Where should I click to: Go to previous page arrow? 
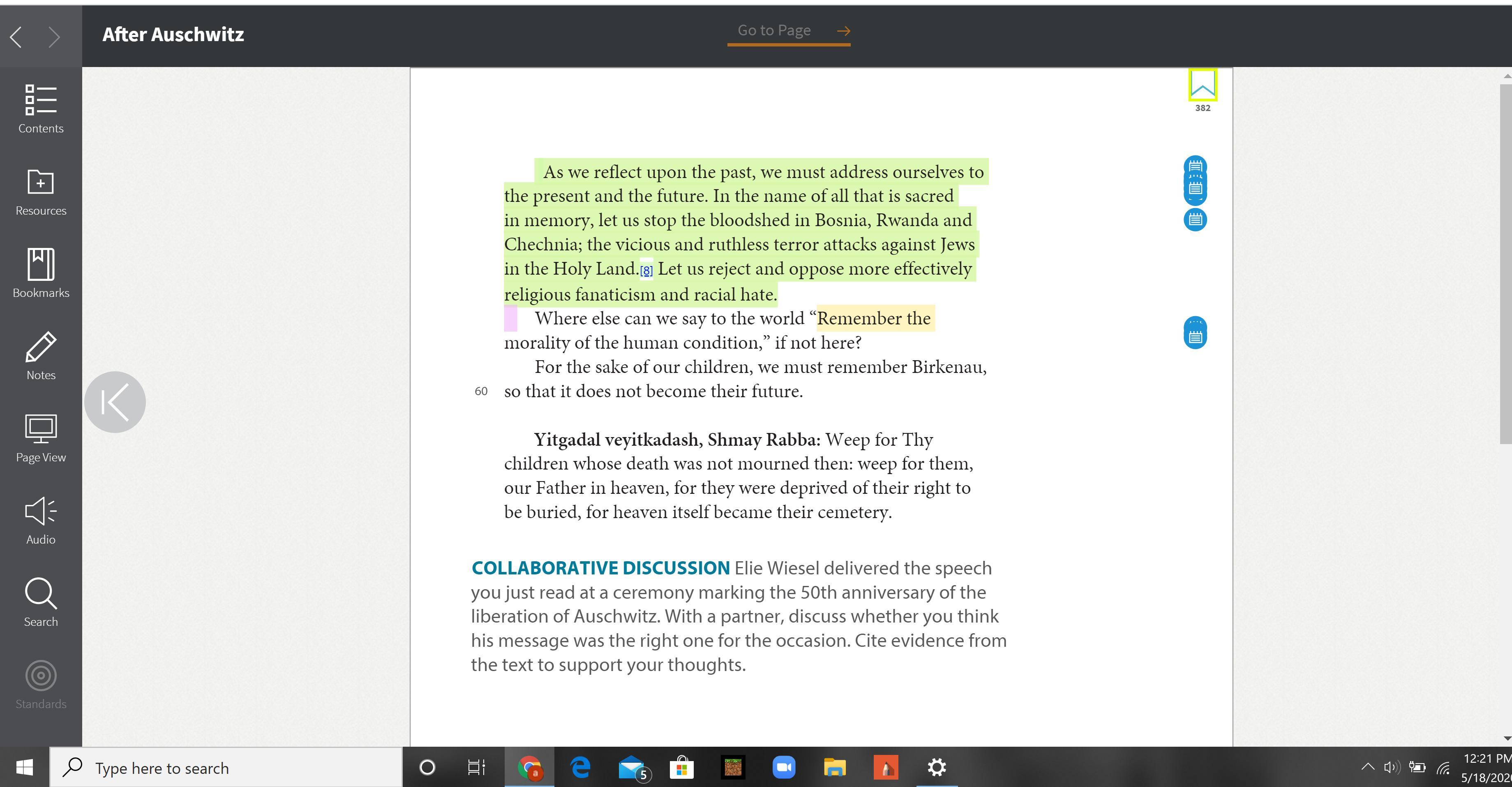tap(16, 37)
